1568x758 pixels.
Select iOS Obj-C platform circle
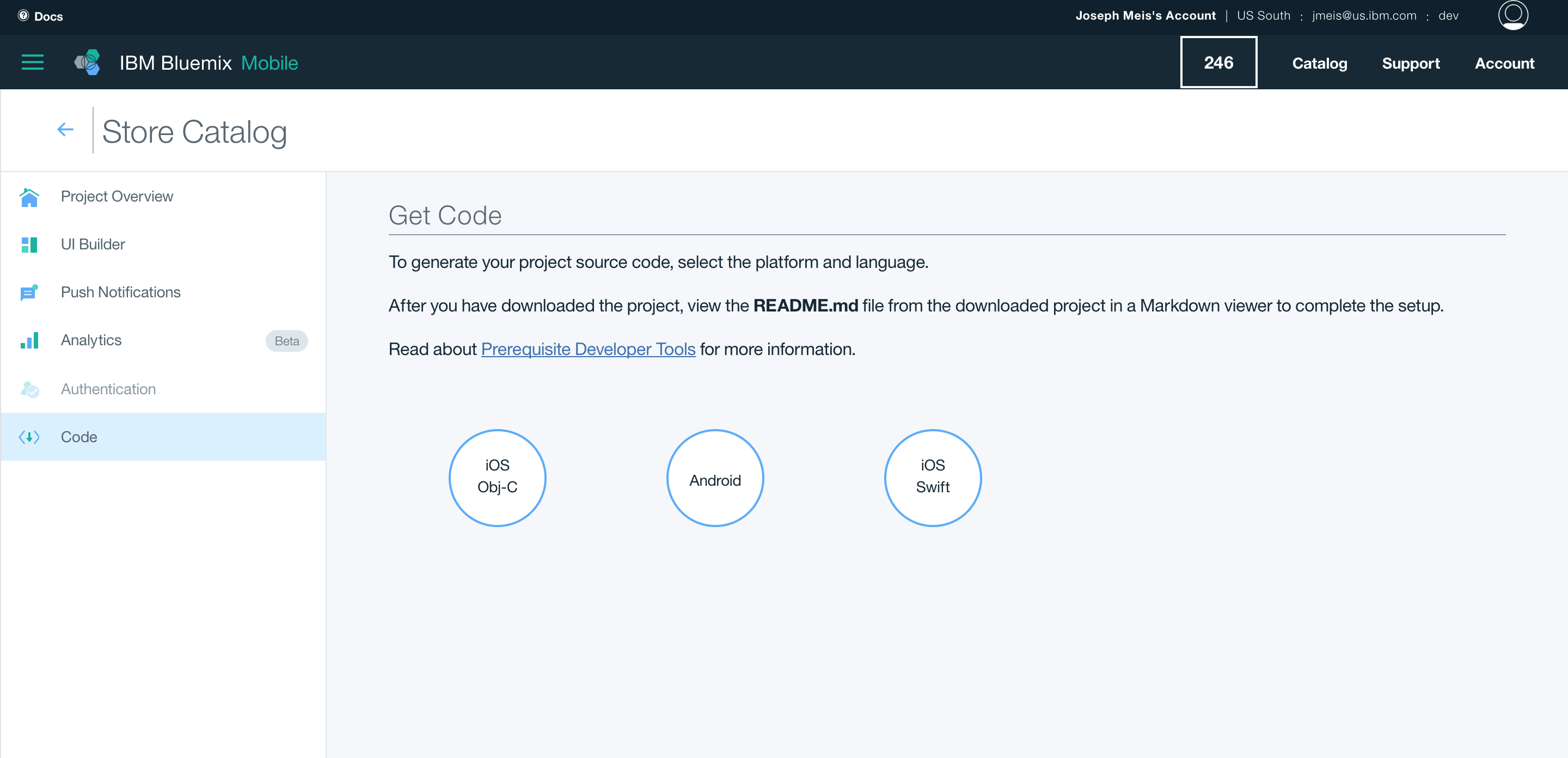(497, 478)
